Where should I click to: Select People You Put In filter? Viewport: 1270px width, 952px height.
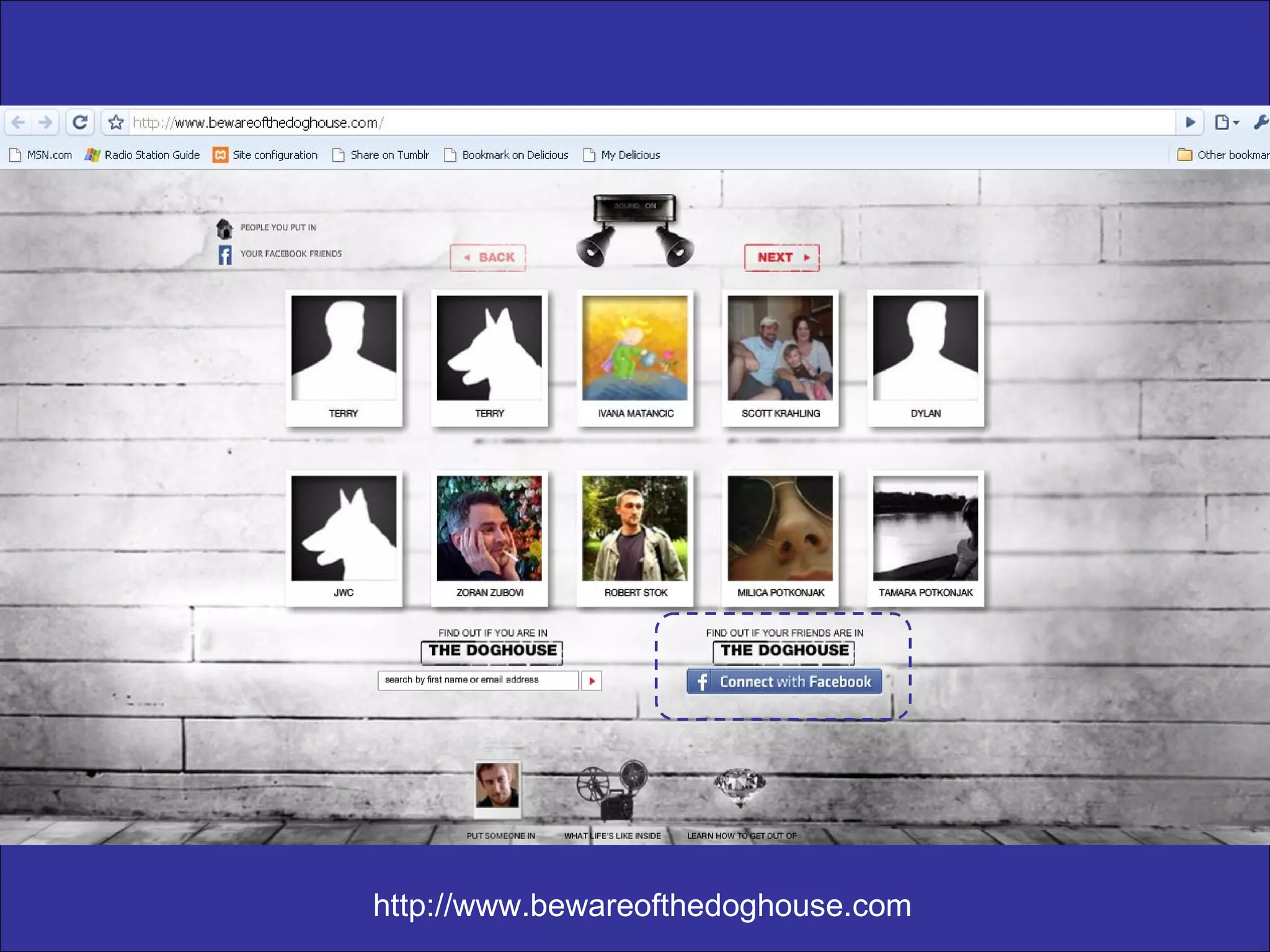coord(278,227)
